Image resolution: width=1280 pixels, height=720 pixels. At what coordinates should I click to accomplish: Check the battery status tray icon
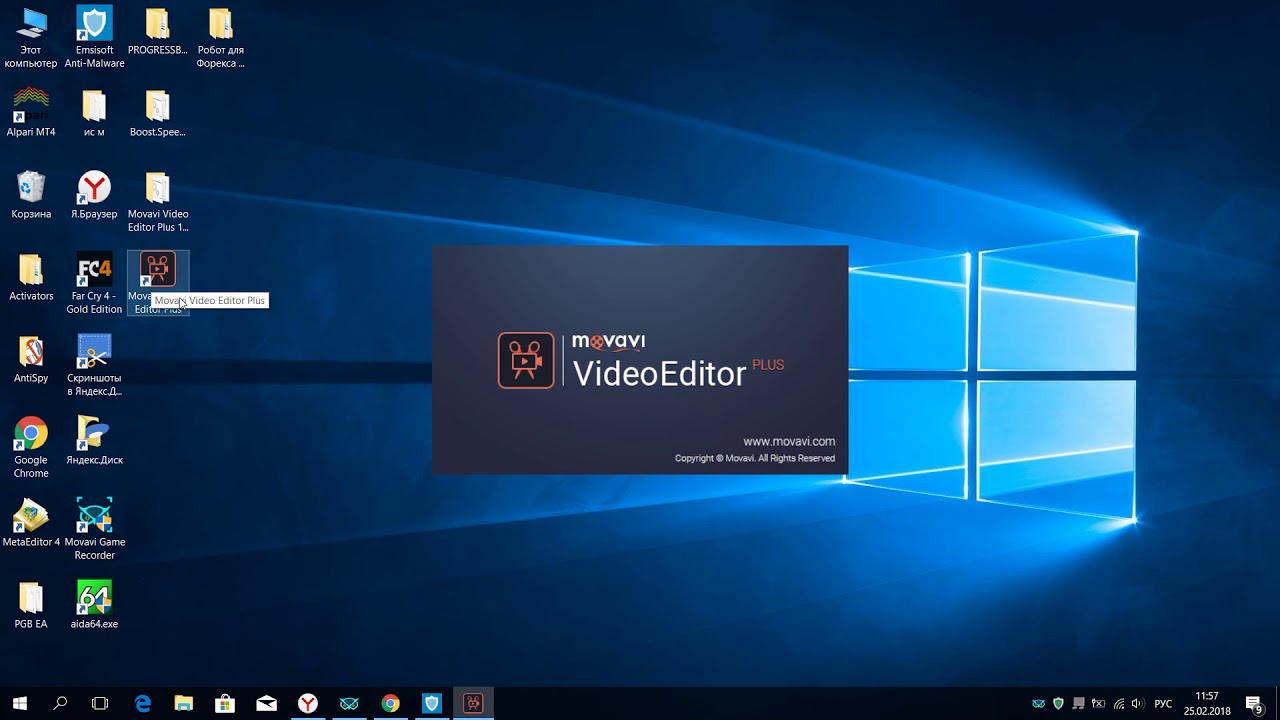point(1098,704)
